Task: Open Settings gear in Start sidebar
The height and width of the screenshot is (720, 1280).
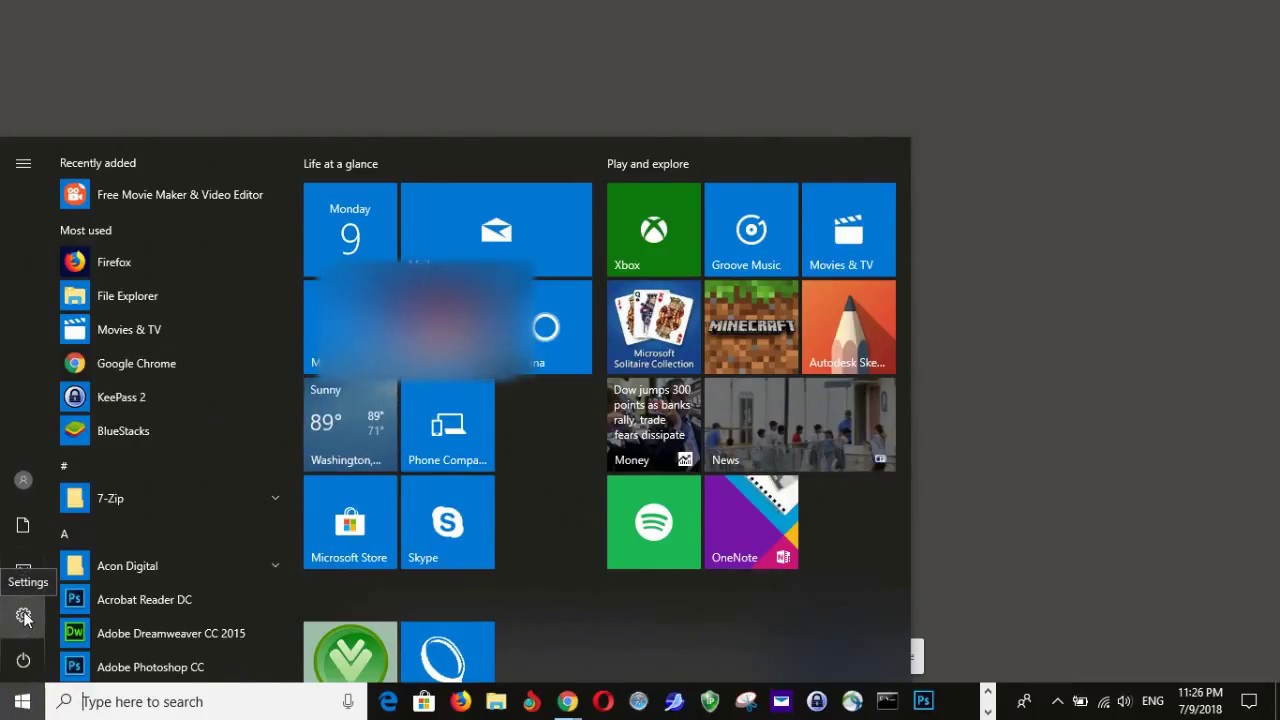Action: [x=23, y=616]
